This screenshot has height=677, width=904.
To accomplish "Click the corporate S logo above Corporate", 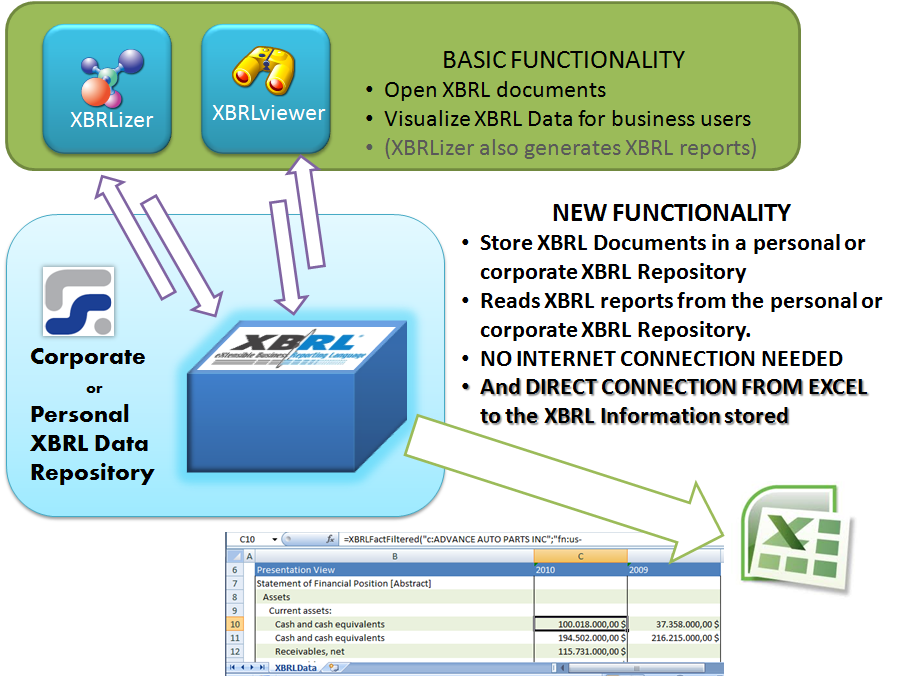I will point(78,301).
